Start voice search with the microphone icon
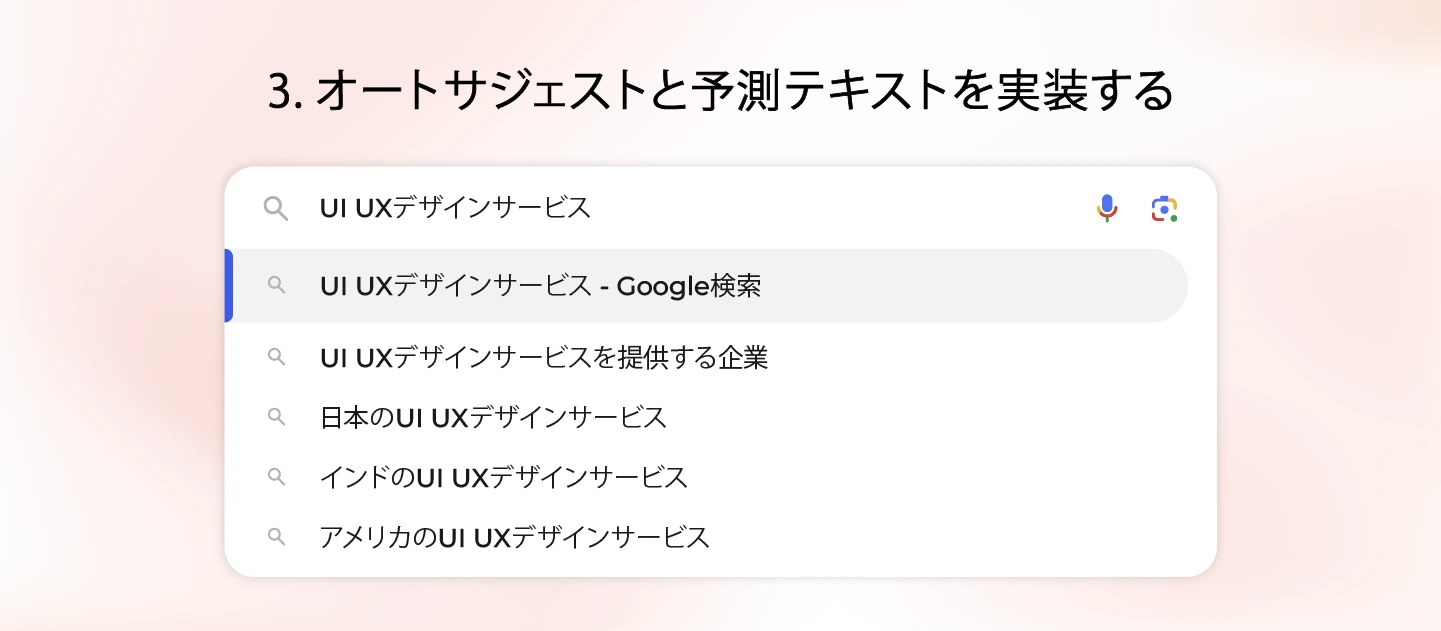 coord(1106,208)
